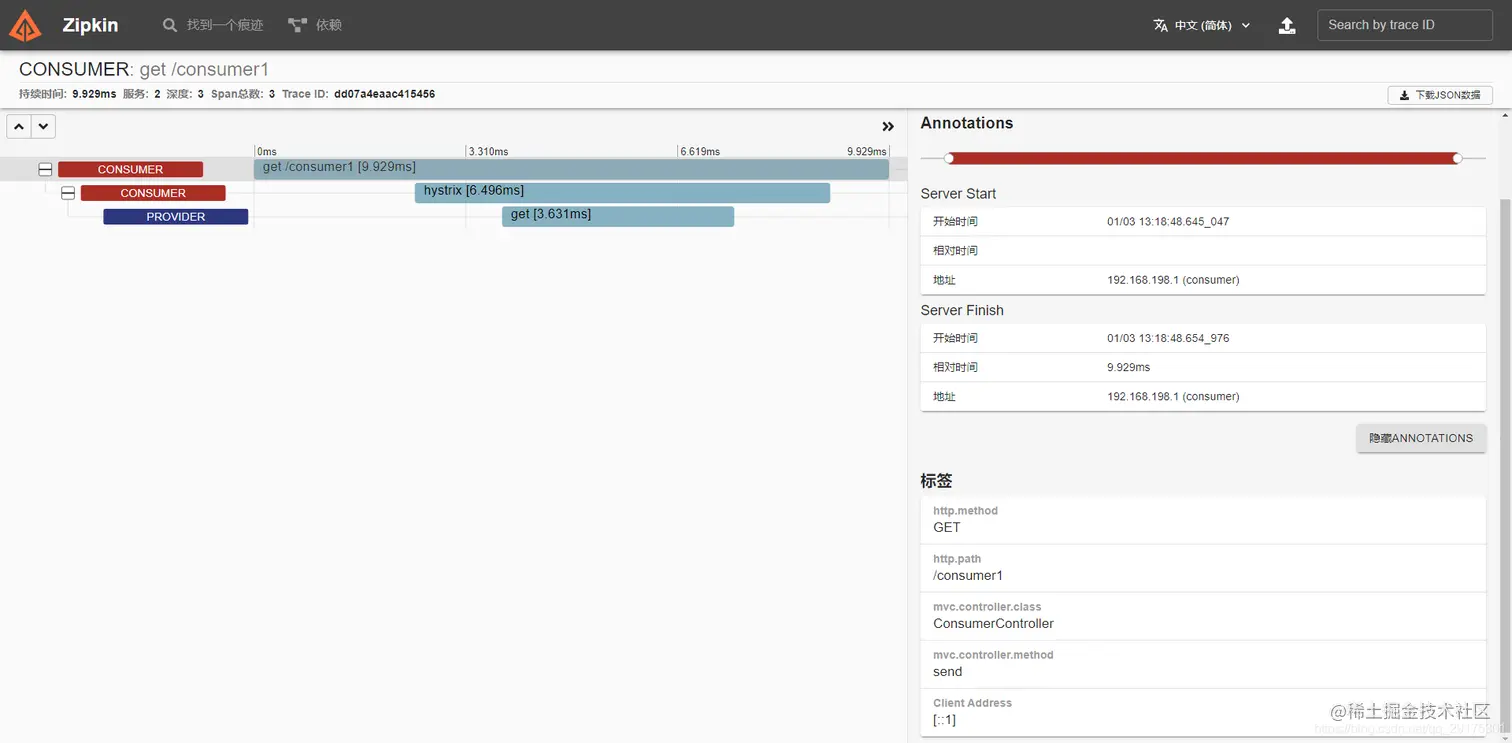Select the root CONSUMER service label
This screenshot has width=1512, height=743.
[x=130, y=170]
